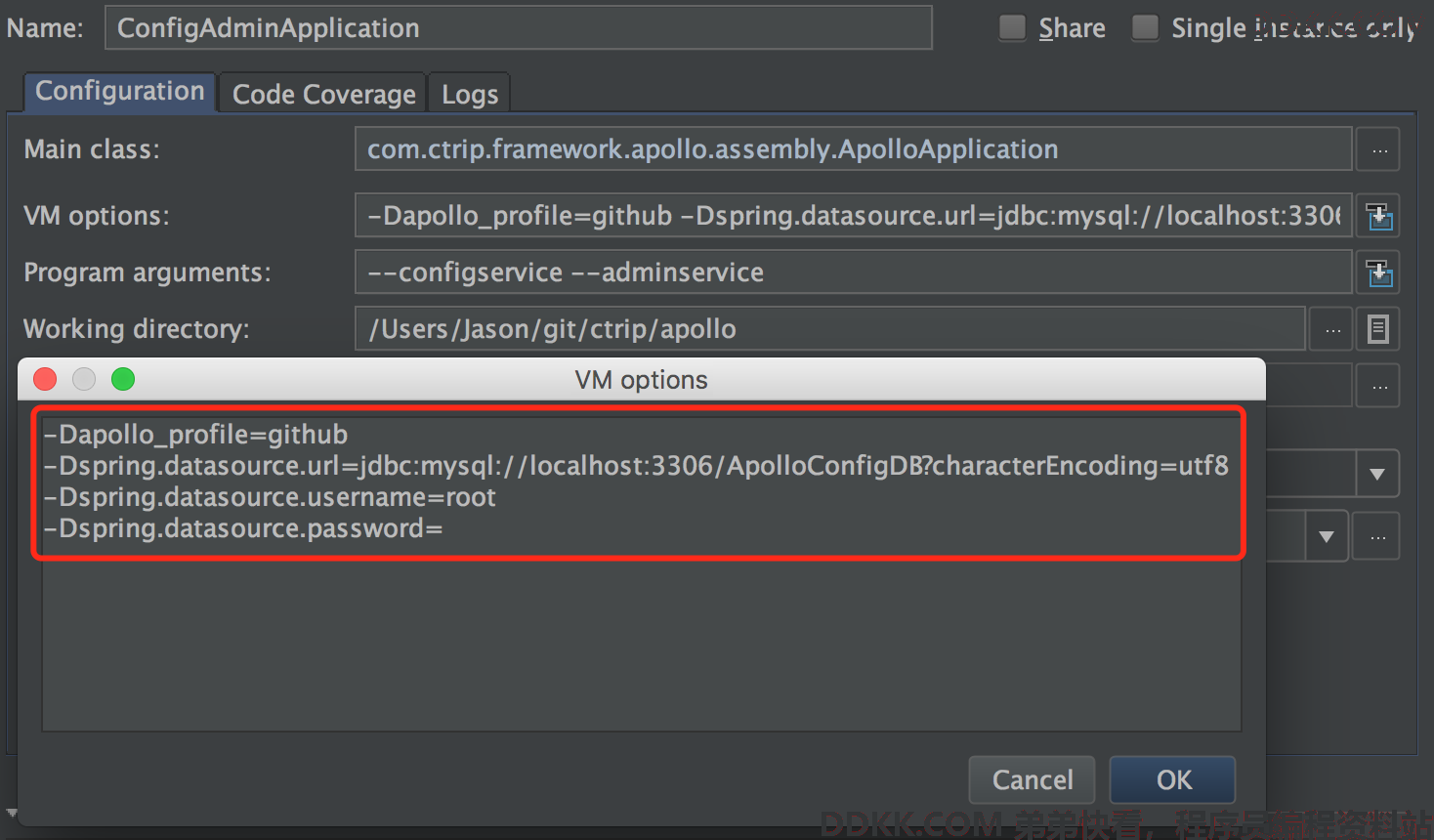Click the VM options field in Configuration
This screenshot has width=1434, height=840.
pyautogui.click(x=854, y=216)
